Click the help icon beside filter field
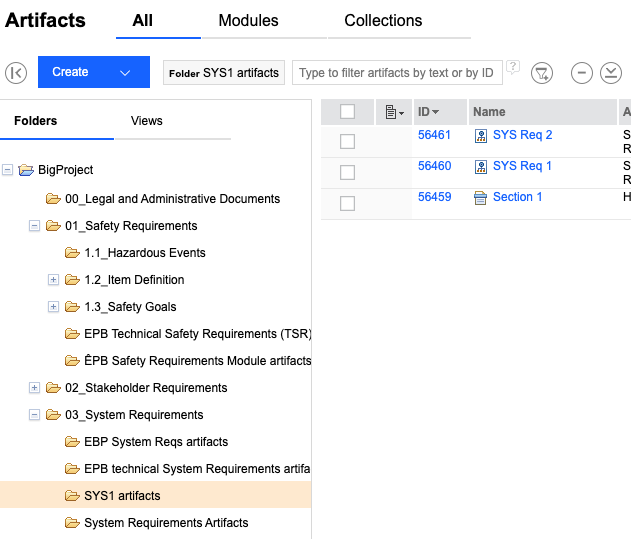The height and width of the screenshot is (539, 631). [x=513, y=68]
